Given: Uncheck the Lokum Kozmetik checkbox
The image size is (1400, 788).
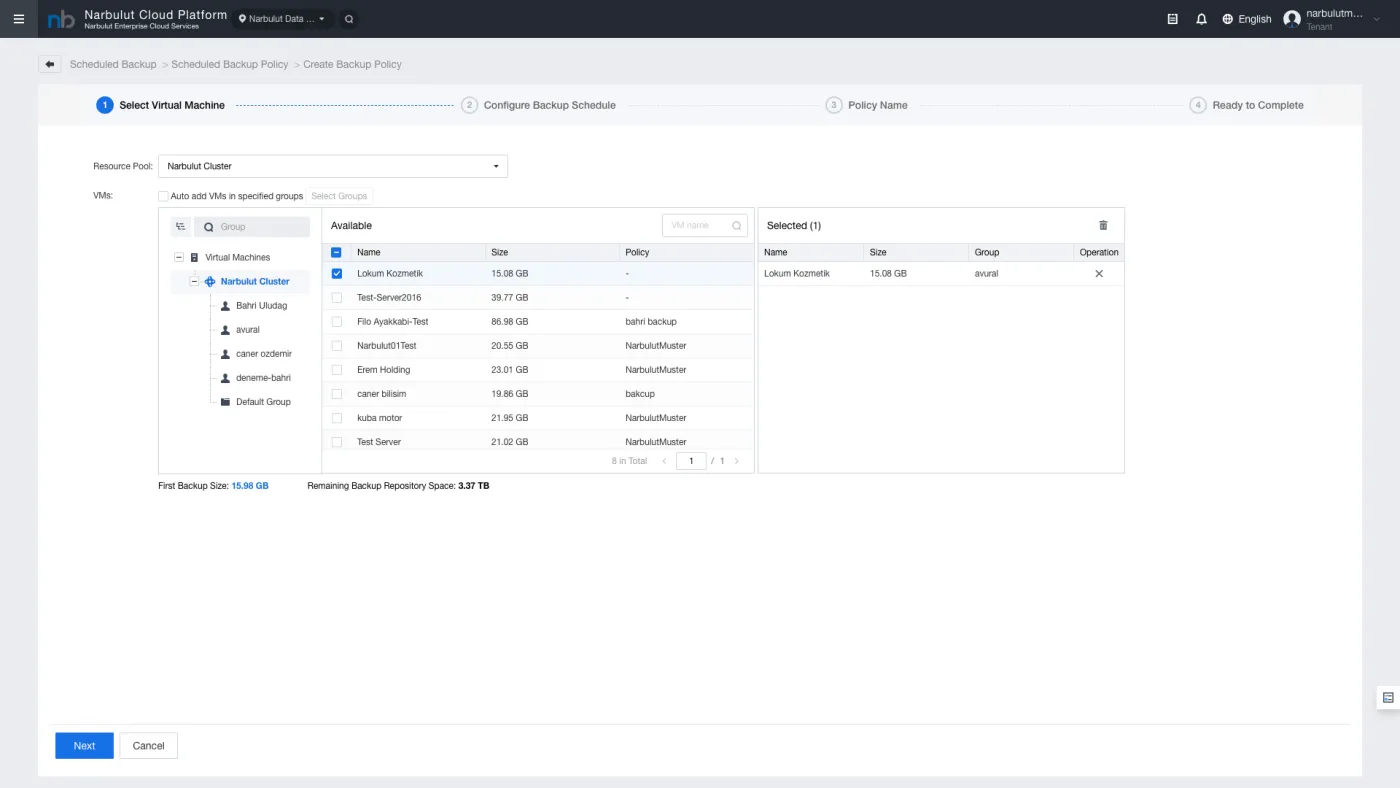Looking at the screenshot, I should (336, 274).
